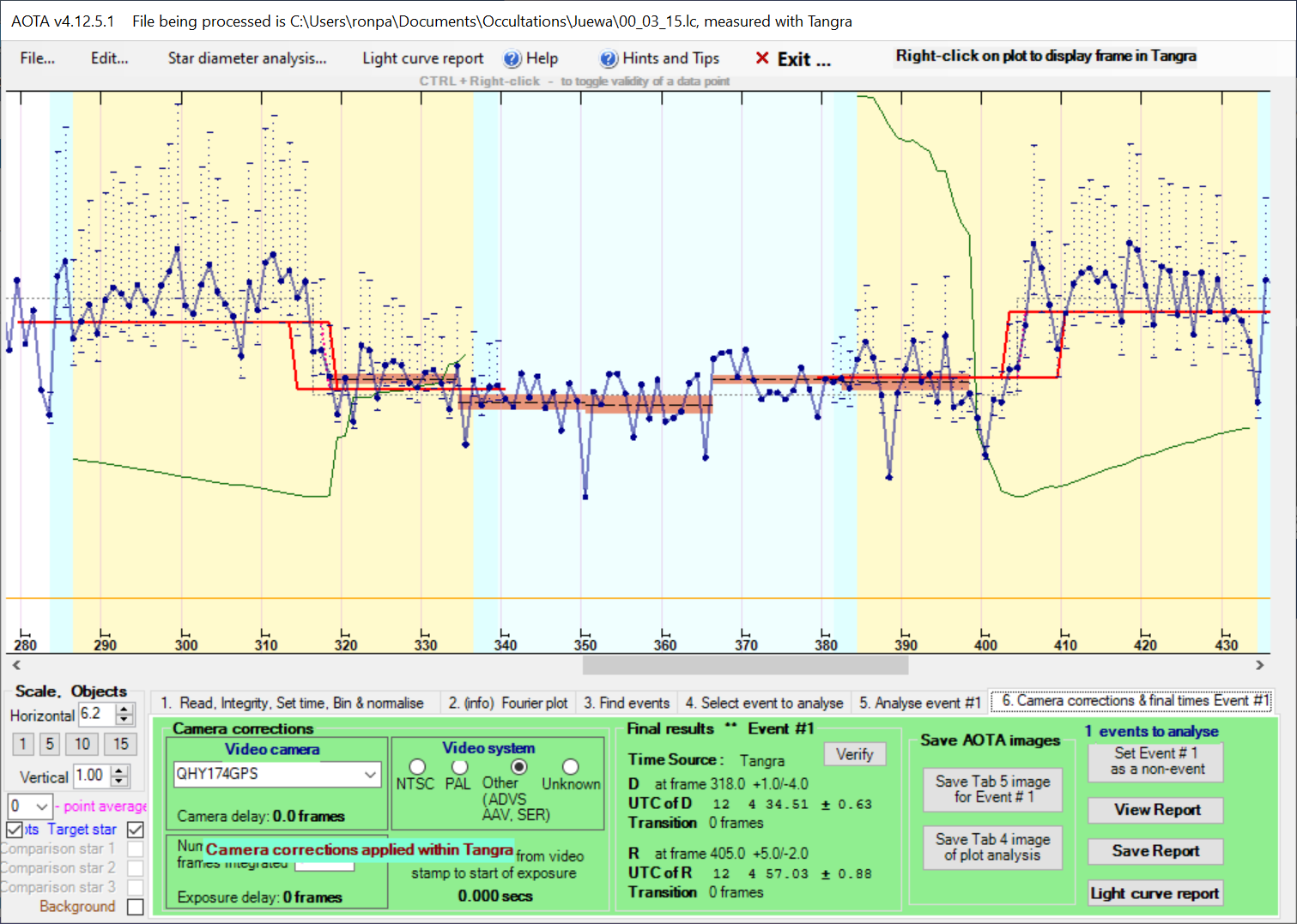Set horizontal scale preset 5
Screen dimensions: 1297x924
(50, 744)
